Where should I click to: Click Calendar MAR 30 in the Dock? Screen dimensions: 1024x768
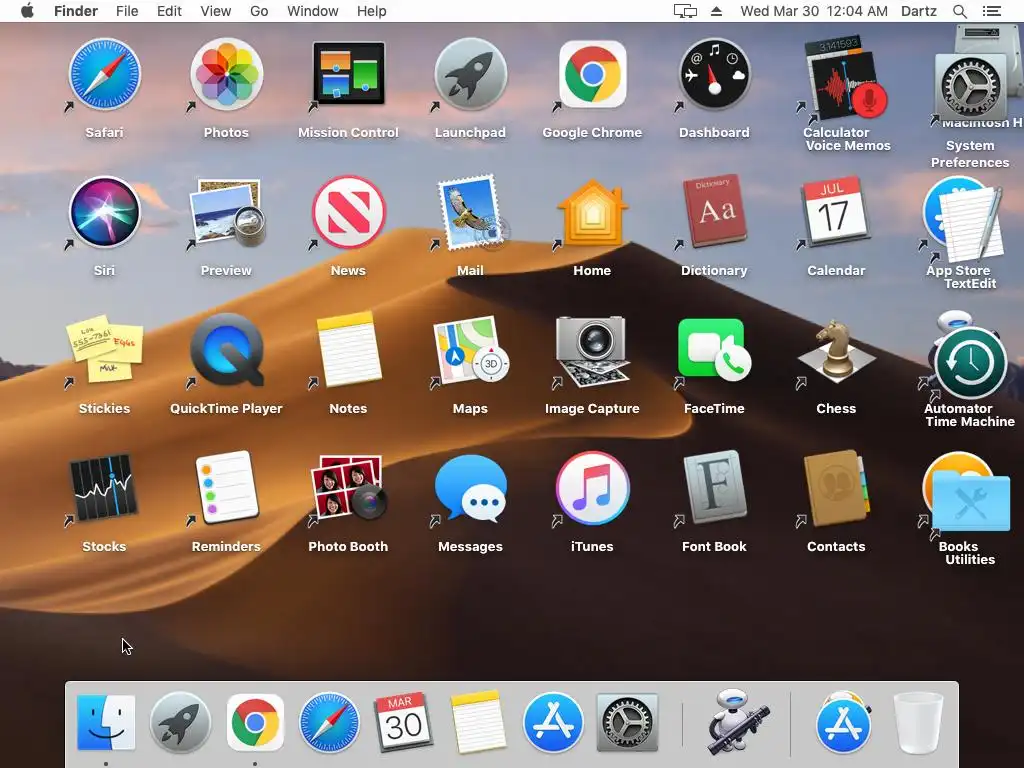pos(403,722)
